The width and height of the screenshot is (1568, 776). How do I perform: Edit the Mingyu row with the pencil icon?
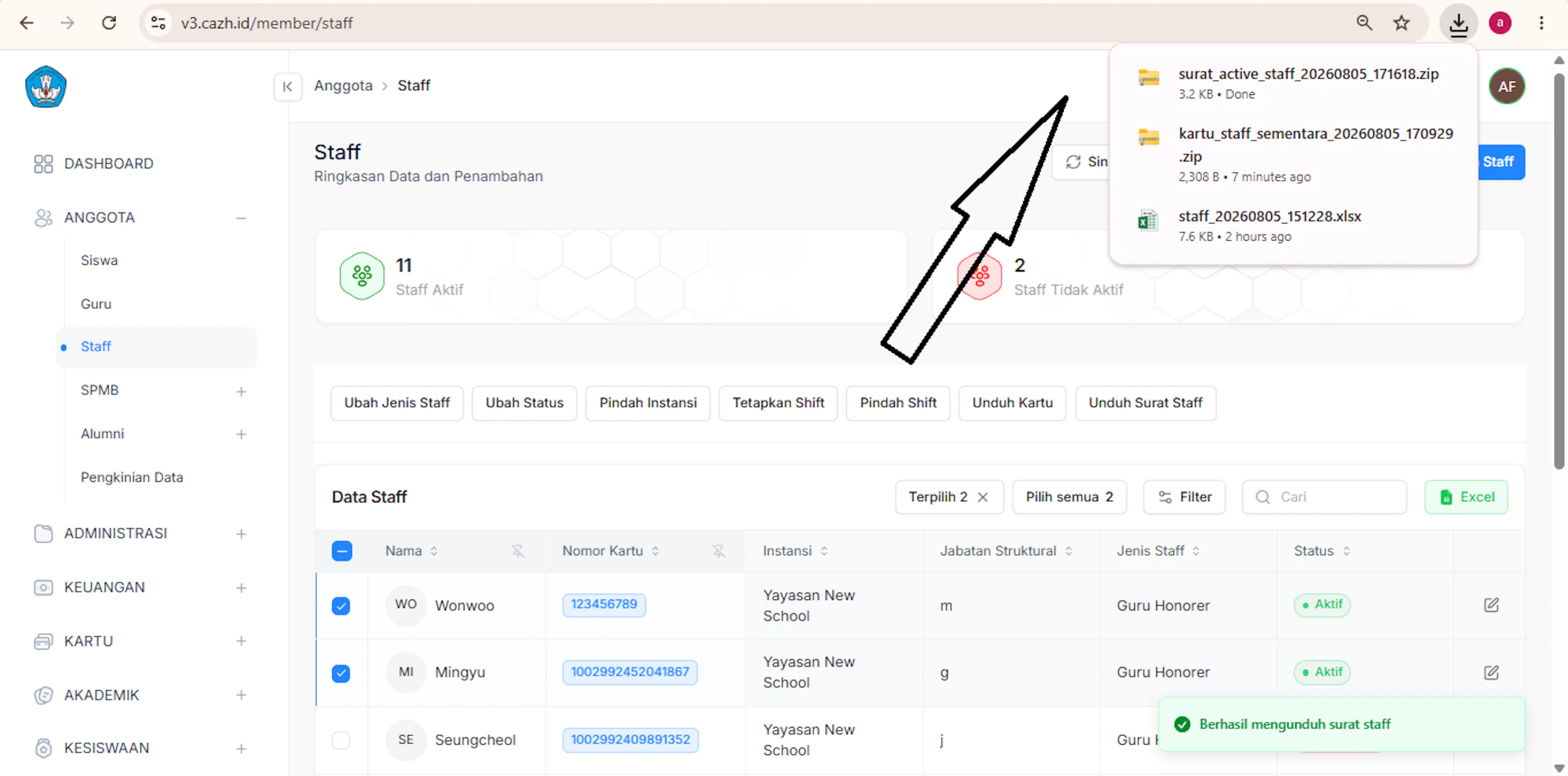point(1491,673)
